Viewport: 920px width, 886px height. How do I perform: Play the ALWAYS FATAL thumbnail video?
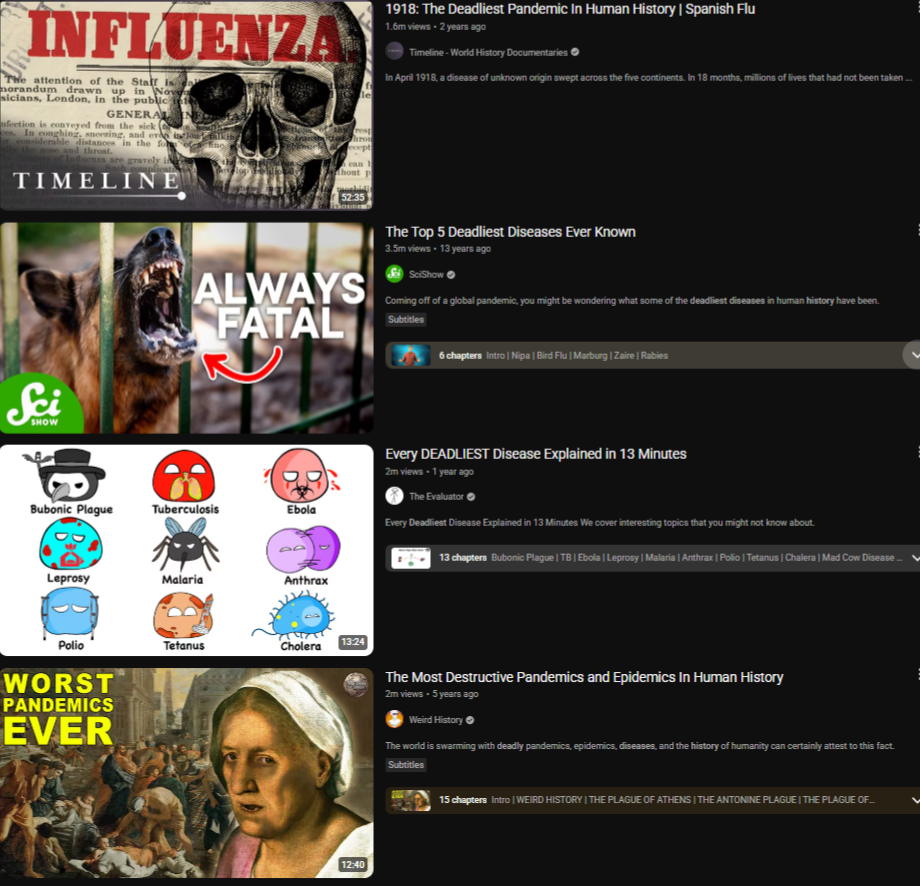[x=186, y=327]
